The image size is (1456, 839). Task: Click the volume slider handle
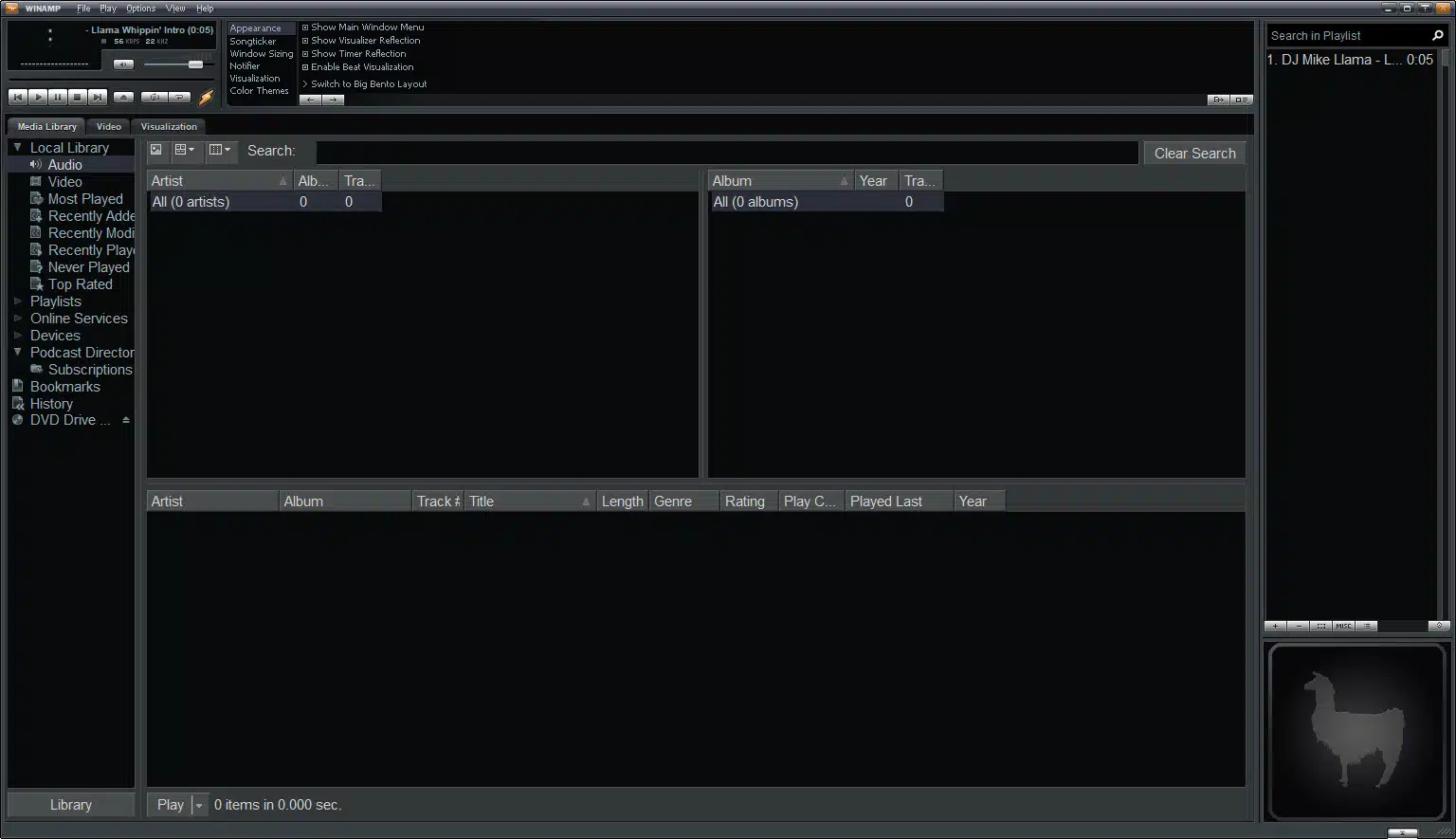[195, 64]
